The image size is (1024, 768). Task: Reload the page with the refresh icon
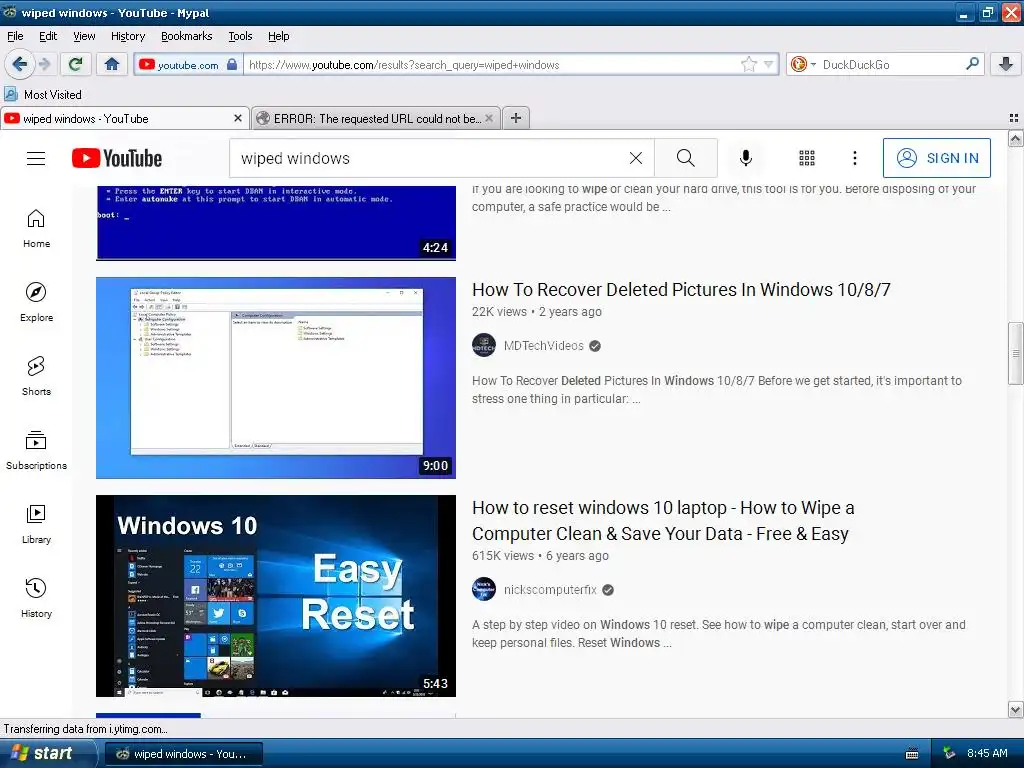(76, 64)
